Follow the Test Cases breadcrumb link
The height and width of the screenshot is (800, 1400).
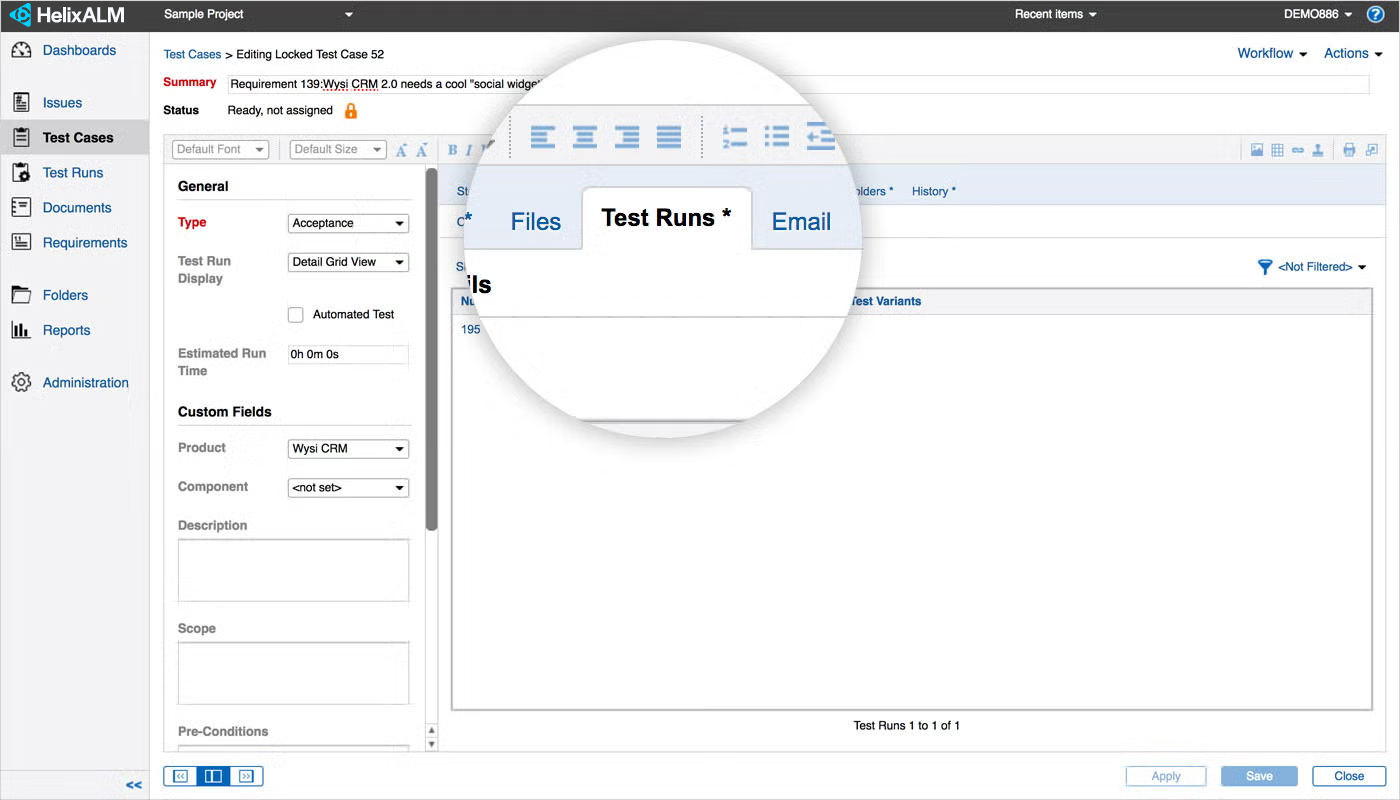192,55
